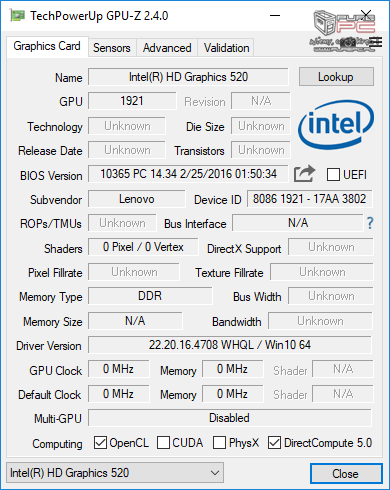Expand the Intel(R) HD Graphics 520 dropdown

pyautogui.click(x=115, y=473)
